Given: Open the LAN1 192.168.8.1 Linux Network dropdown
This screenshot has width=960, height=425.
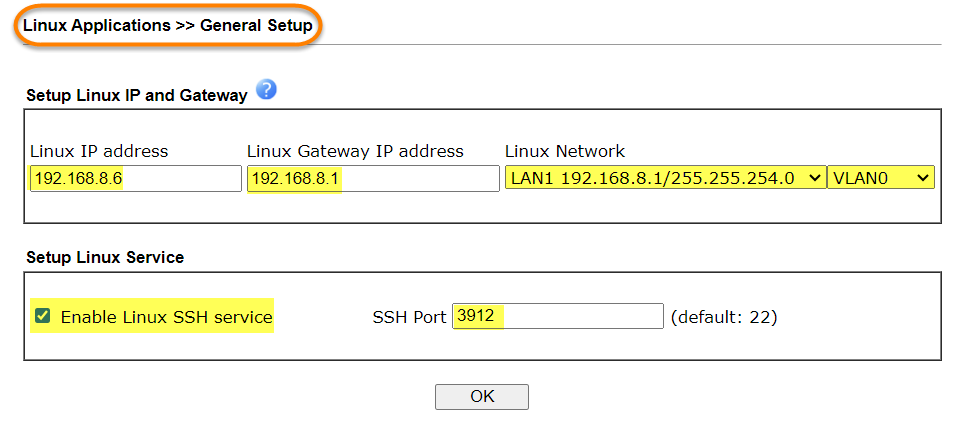Looking at the screenshot, I should click(666, 178).
